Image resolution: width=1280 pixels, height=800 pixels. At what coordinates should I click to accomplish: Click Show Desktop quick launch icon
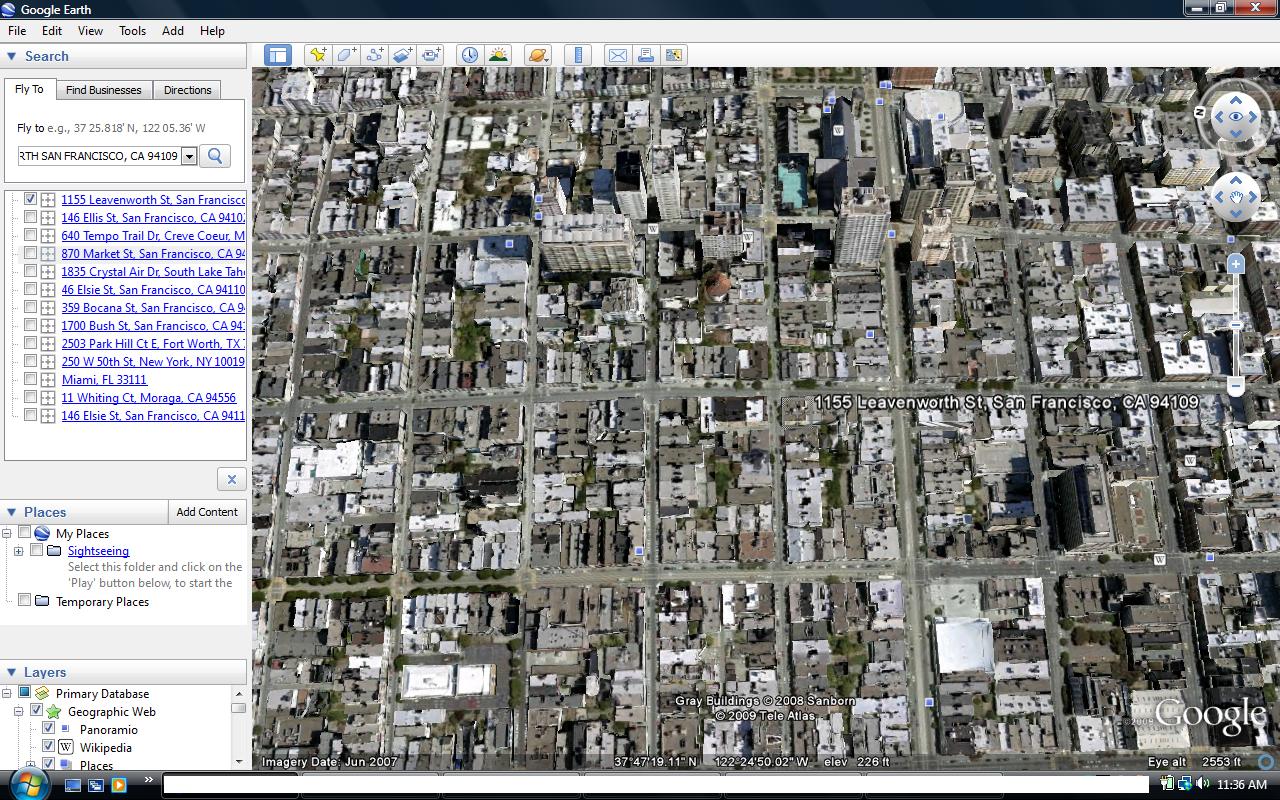(73, 785)
